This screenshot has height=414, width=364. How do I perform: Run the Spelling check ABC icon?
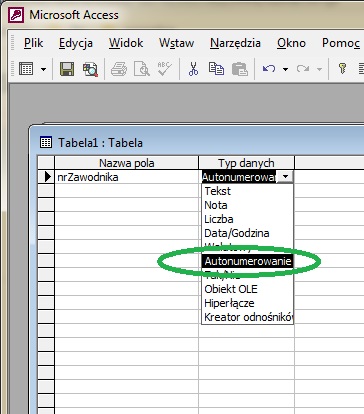(x=165, y=69)
